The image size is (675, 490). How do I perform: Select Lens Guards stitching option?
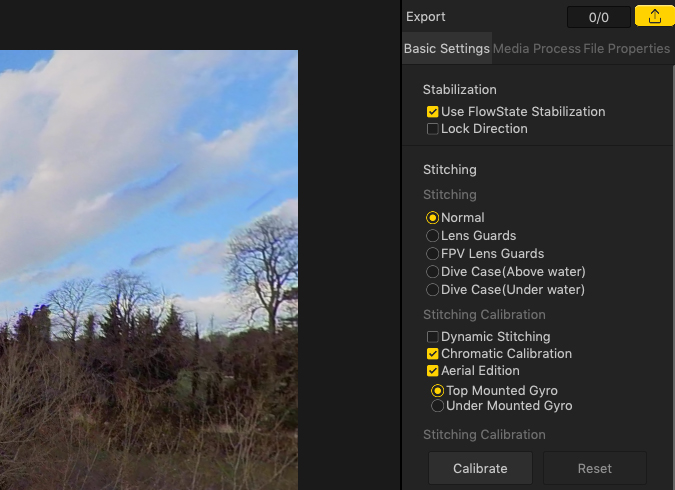tap(432, 236)
